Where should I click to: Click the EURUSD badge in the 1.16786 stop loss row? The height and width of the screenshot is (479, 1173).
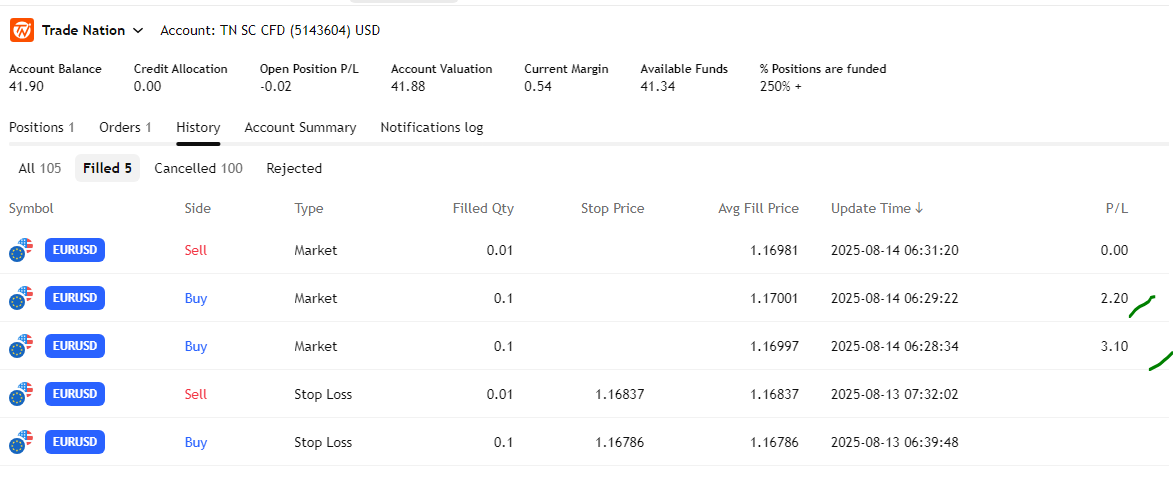[x=75, y=442]
